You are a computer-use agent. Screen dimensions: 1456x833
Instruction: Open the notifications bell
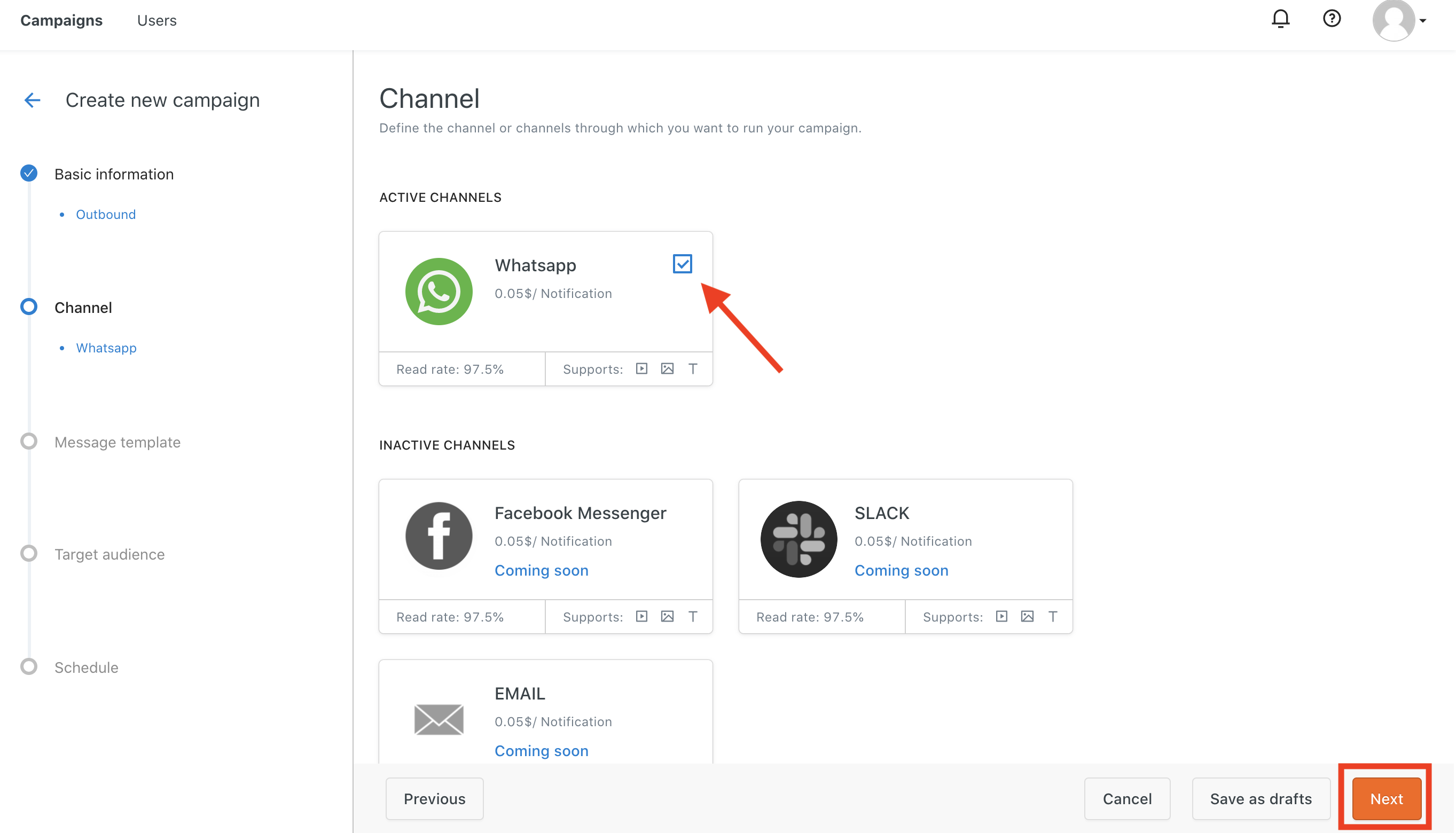coord(1281,19)
